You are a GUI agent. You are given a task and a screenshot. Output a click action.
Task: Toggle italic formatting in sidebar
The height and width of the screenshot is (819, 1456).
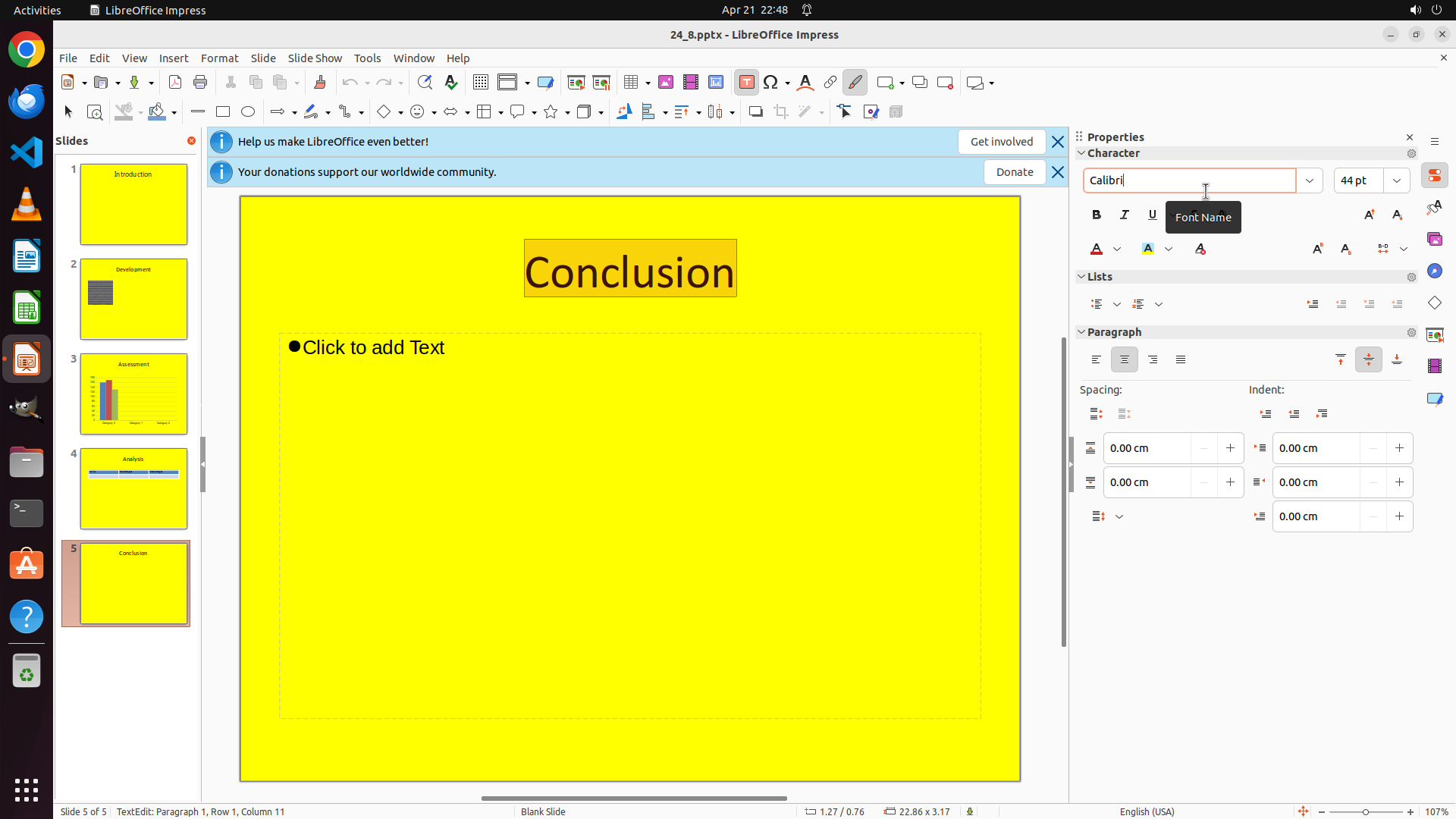[x=1124, y=215]
